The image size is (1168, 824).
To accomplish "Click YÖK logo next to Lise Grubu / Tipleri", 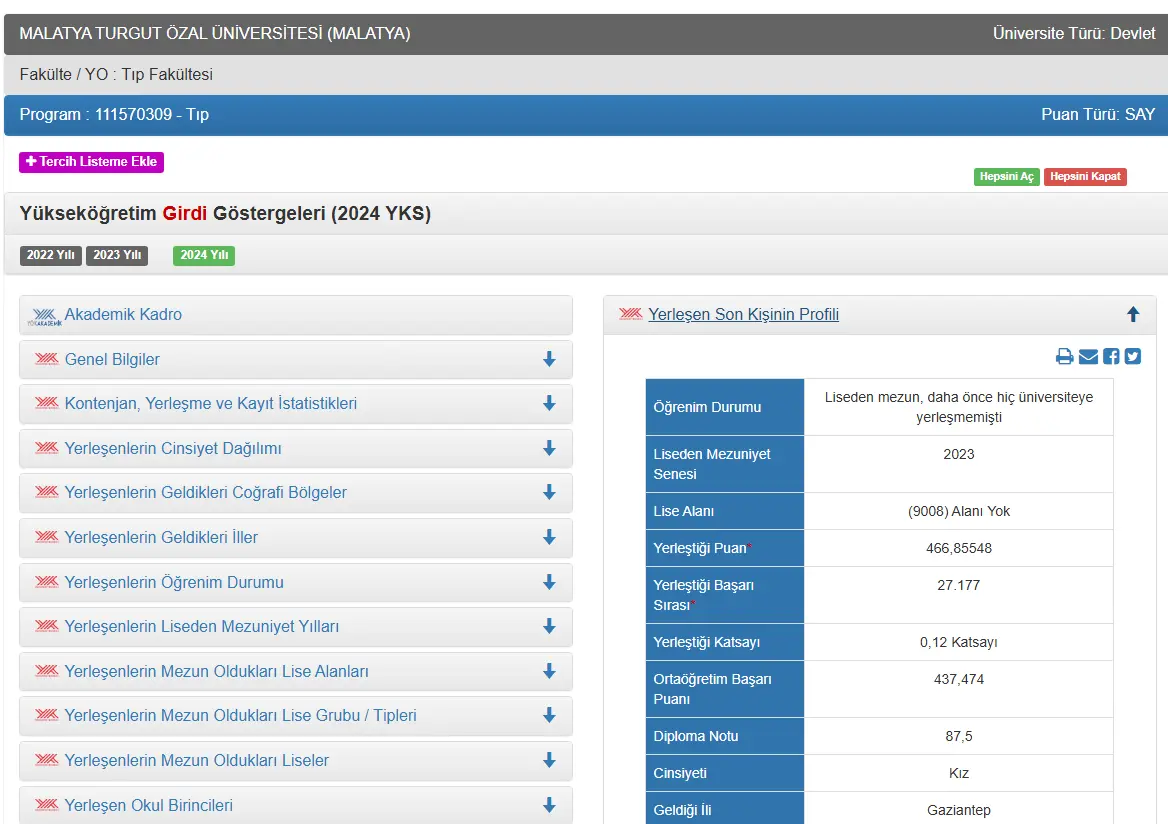I will [x=46, y=714].
